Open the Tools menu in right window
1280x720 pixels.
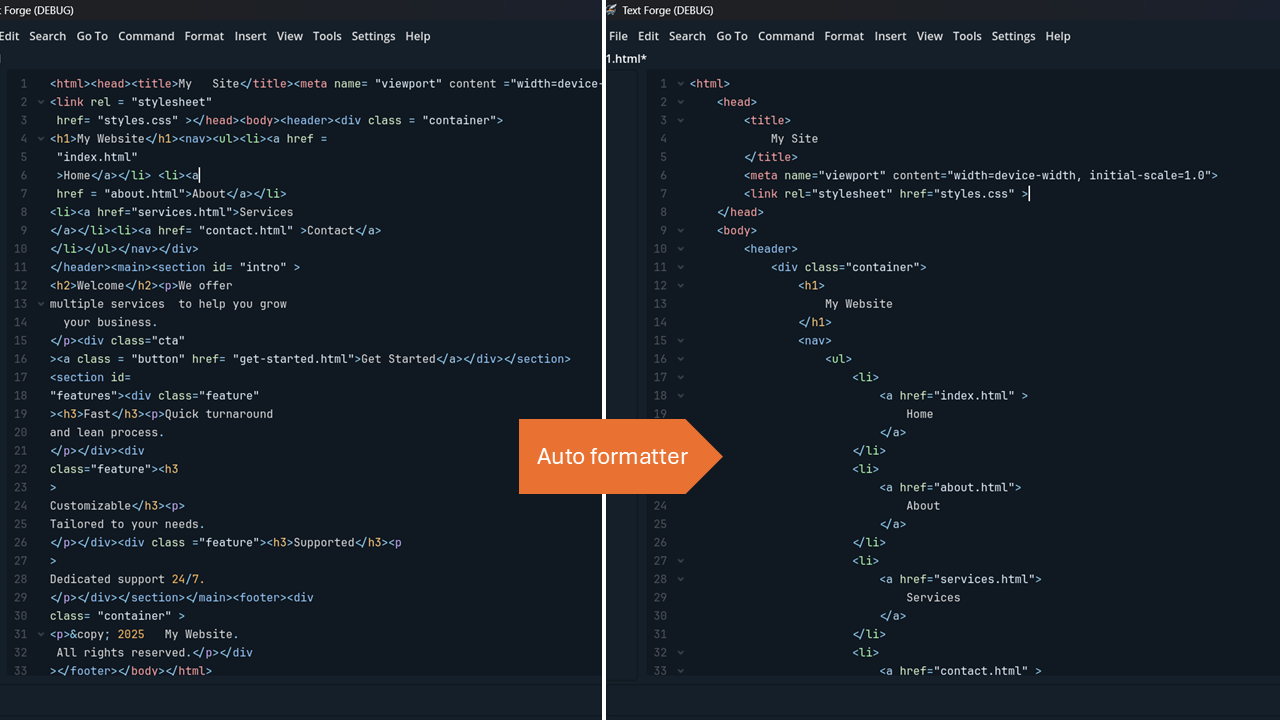tap(967, 36)
